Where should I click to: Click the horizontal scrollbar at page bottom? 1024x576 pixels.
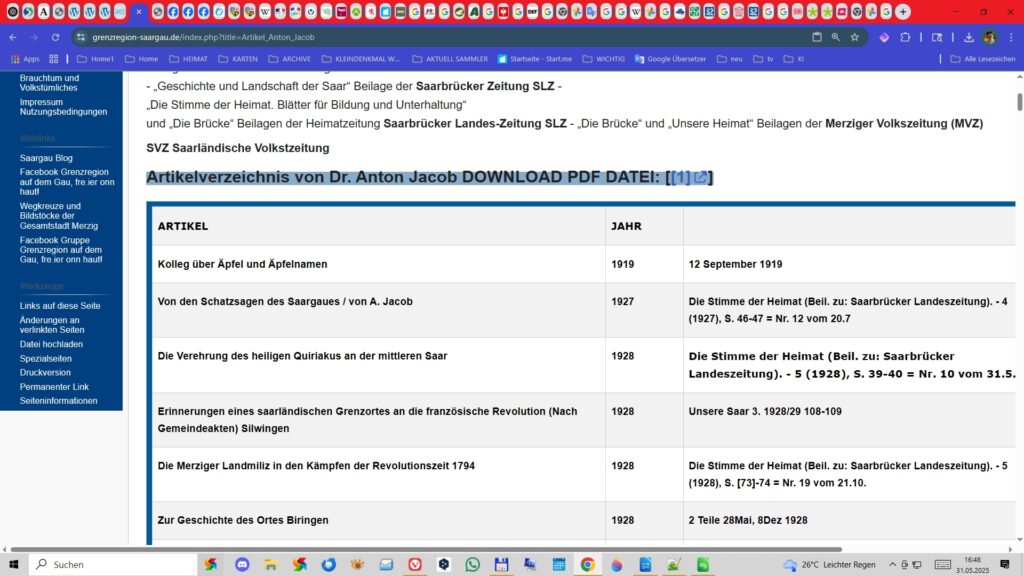pyautogui.click(x=426, y=549)
